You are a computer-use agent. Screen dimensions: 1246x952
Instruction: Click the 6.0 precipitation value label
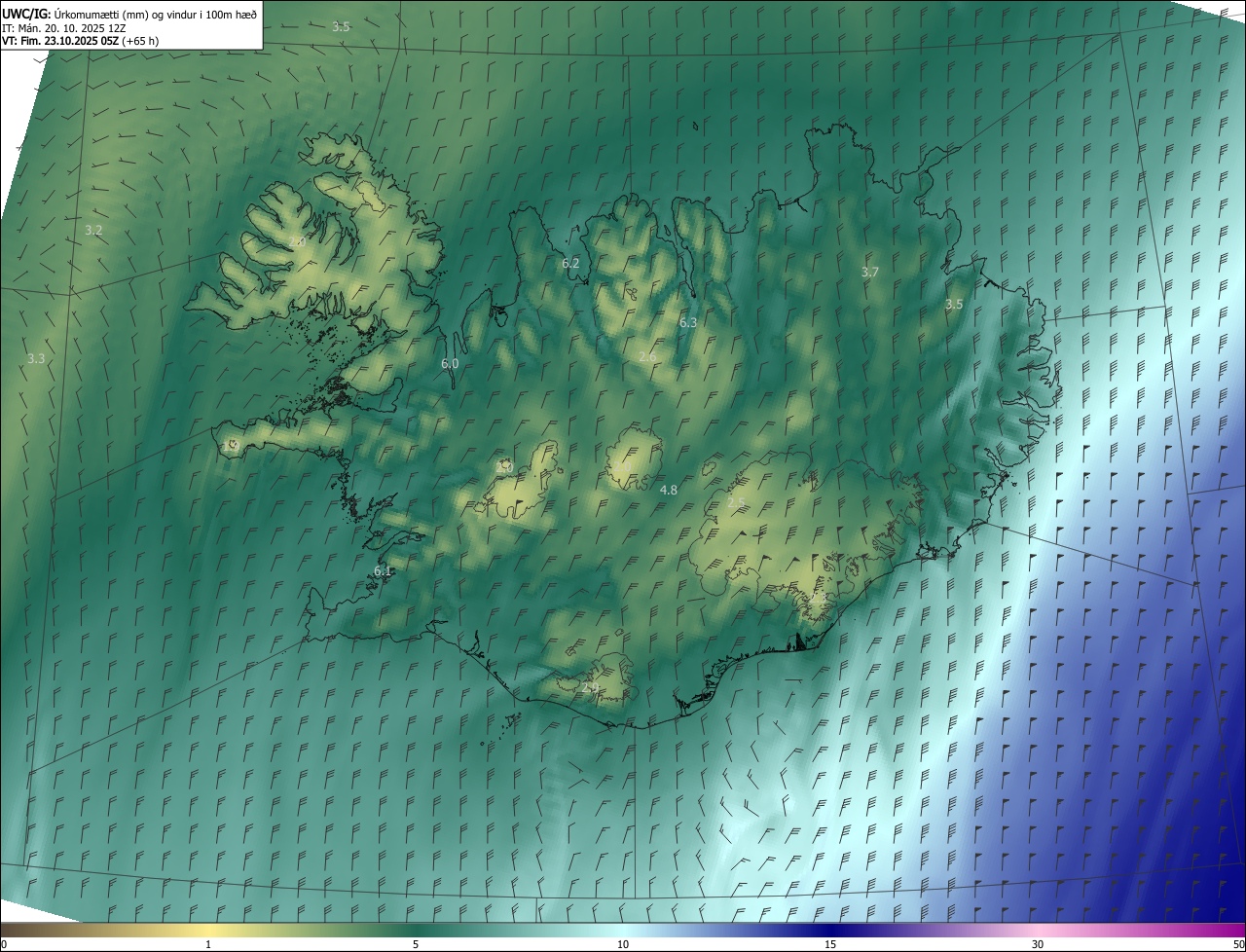pos(450,363)
